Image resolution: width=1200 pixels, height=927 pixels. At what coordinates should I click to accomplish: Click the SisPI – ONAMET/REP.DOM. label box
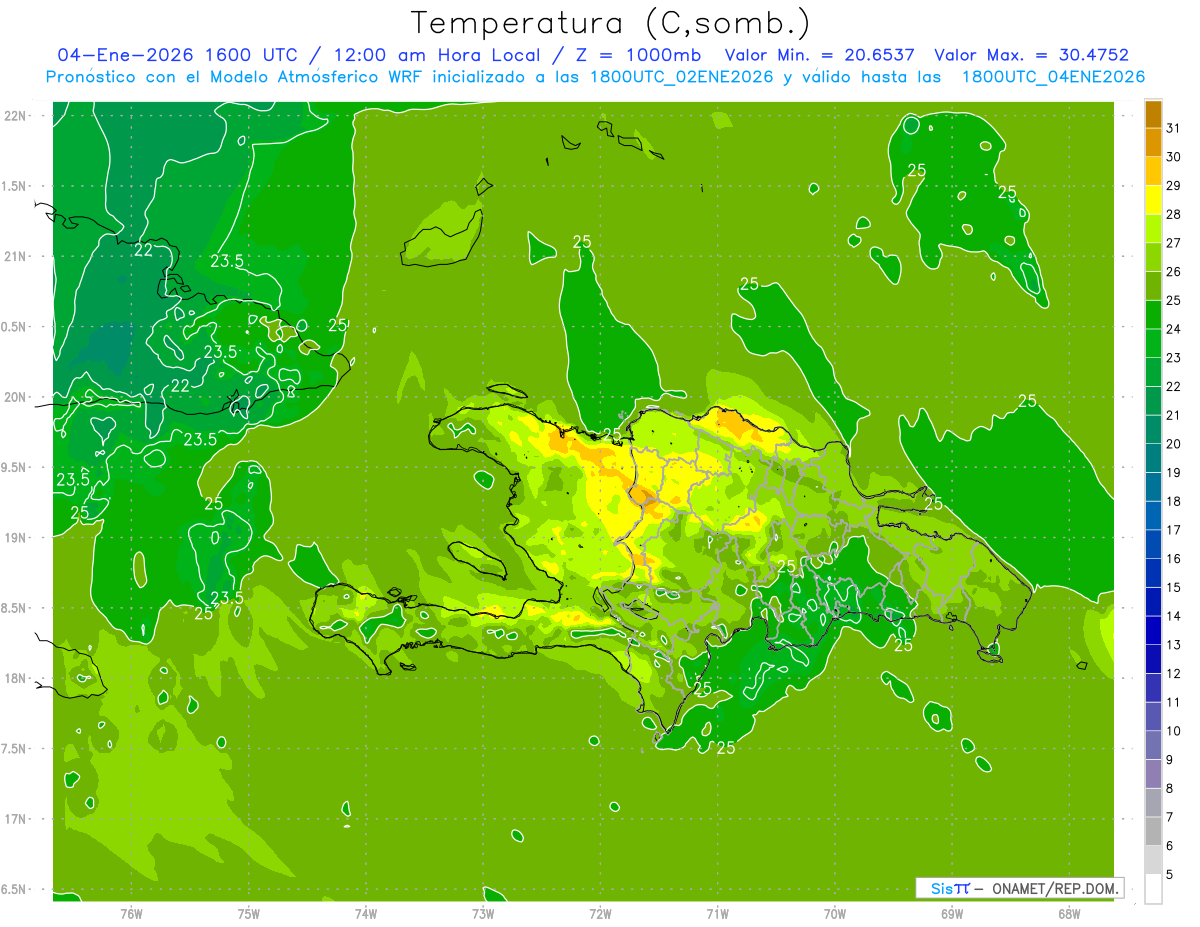[x=1019, y=888]
